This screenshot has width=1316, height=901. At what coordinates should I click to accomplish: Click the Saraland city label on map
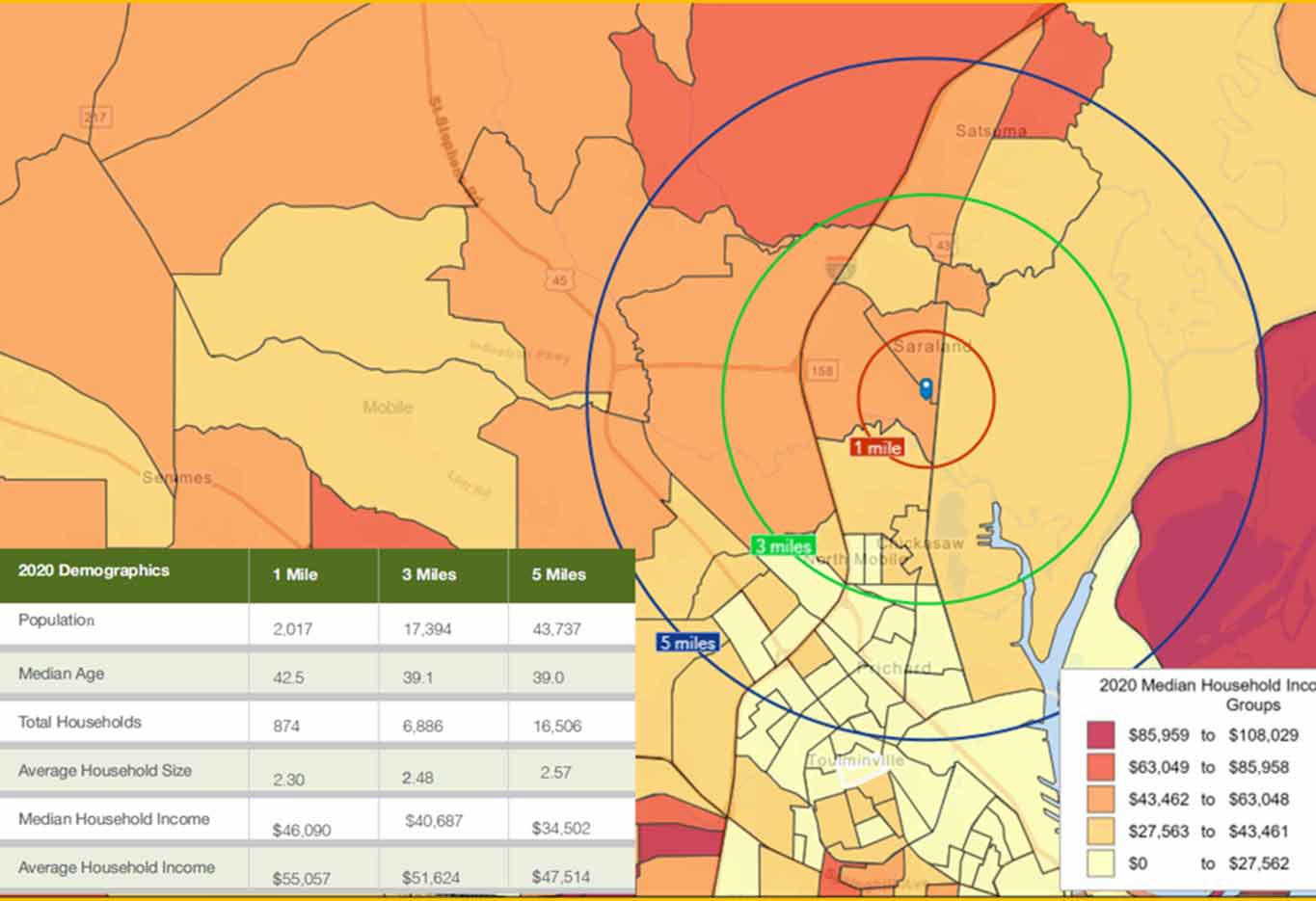(931, 346)
